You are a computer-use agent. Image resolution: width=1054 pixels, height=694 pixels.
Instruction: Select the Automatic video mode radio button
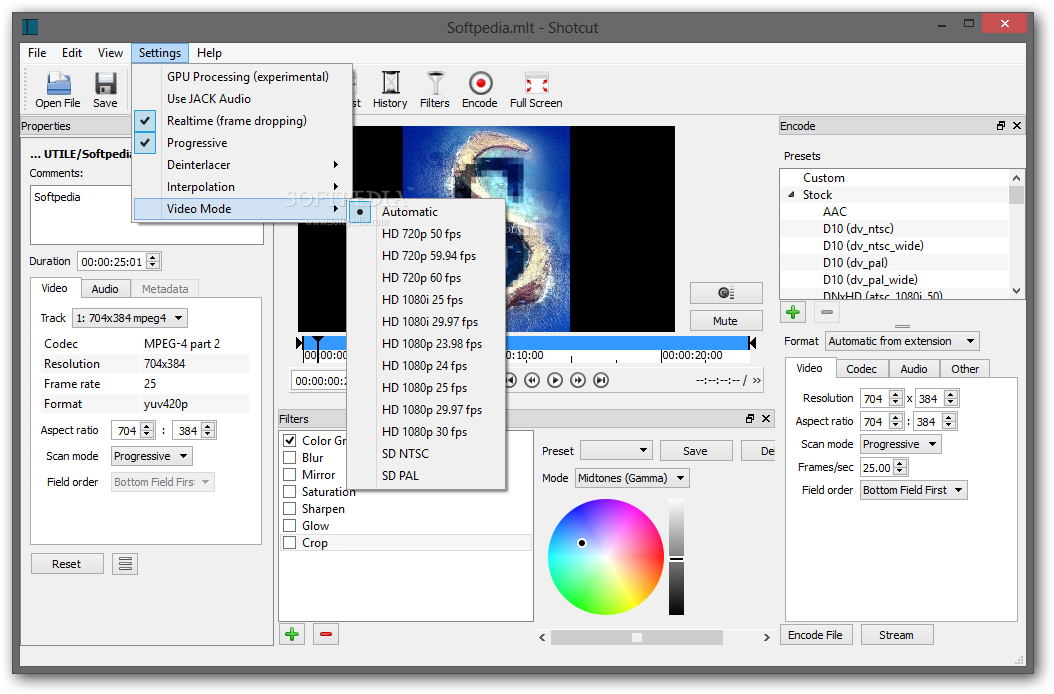tap(360, 211)
